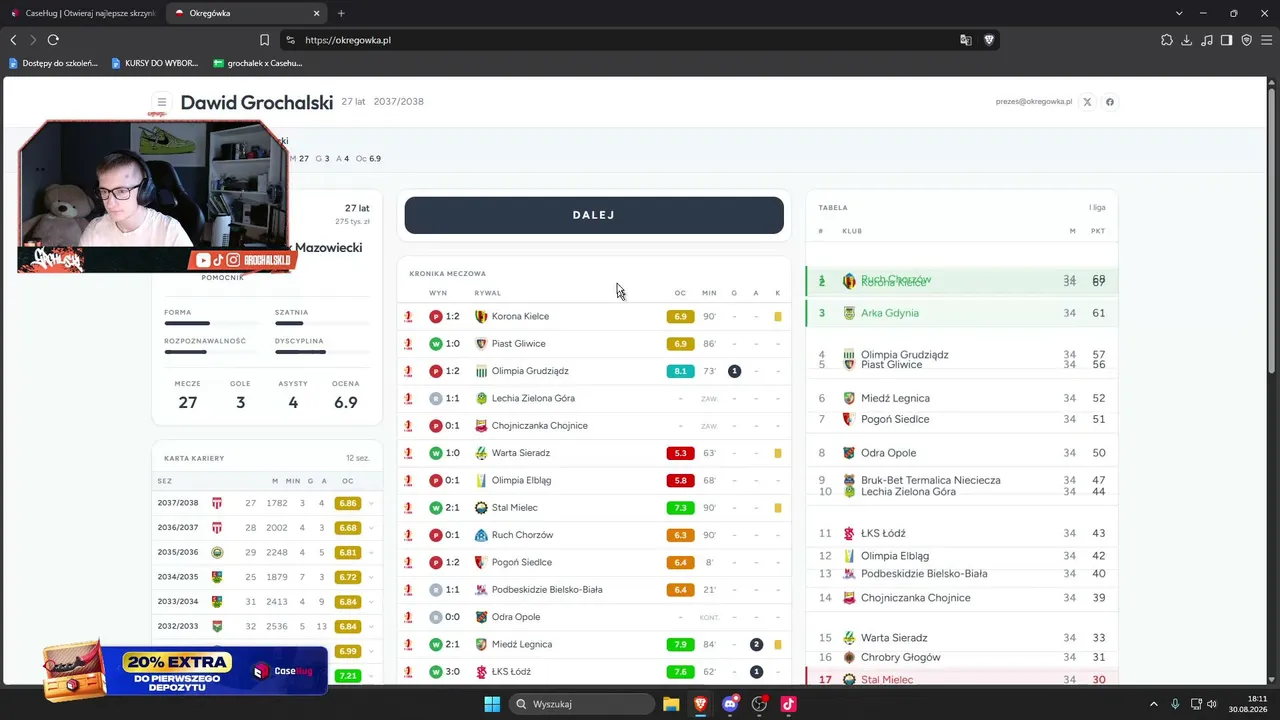Image resolution: width=1280 pixels, height=720 pixels.
Task: Click the club crest for season 2035/2036
Action: tap(217, 552)
